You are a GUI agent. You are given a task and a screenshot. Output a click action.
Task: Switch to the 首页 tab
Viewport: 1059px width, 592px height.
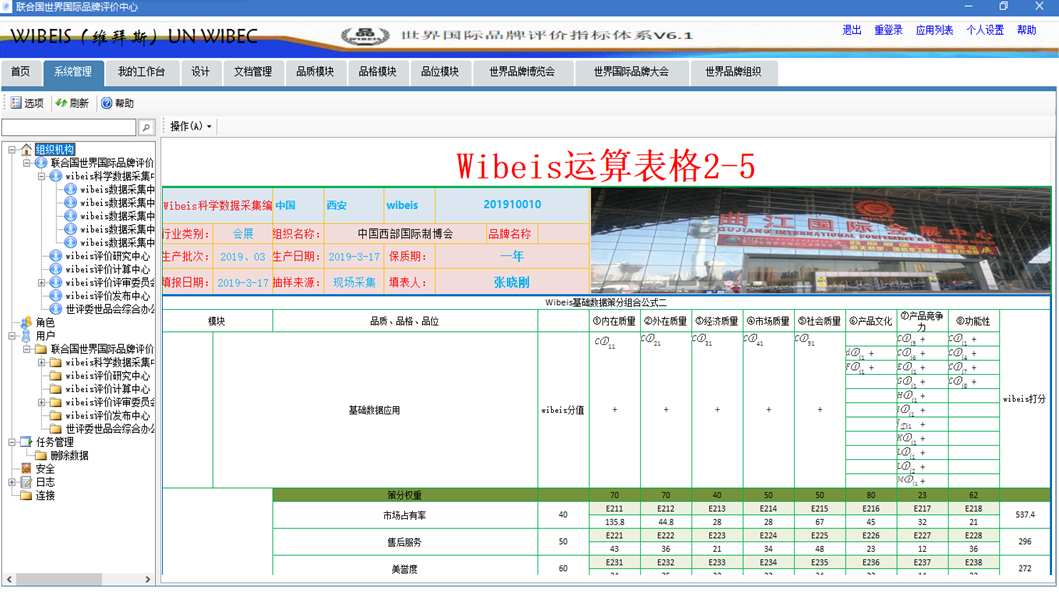[x=21, y=72]
